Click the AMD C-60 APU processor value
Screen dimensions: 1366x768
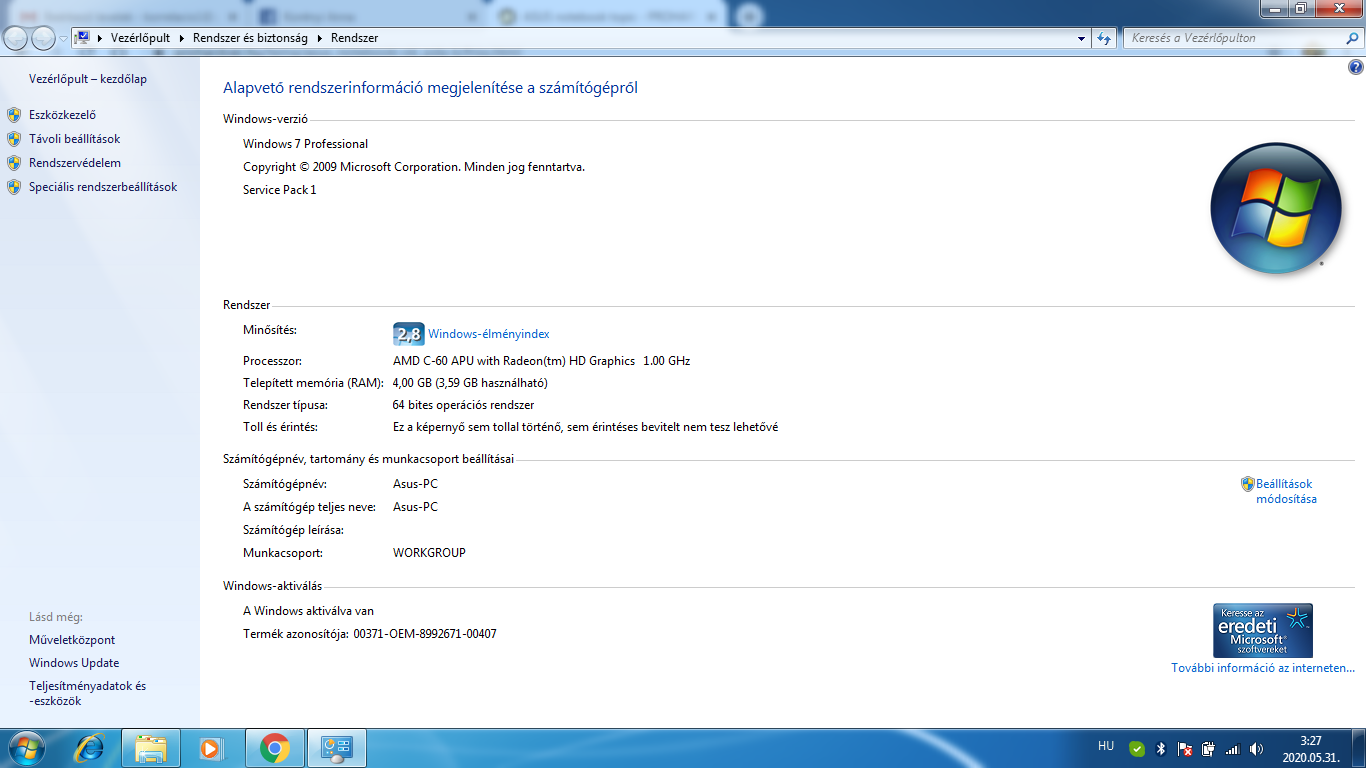pos(541,361)
